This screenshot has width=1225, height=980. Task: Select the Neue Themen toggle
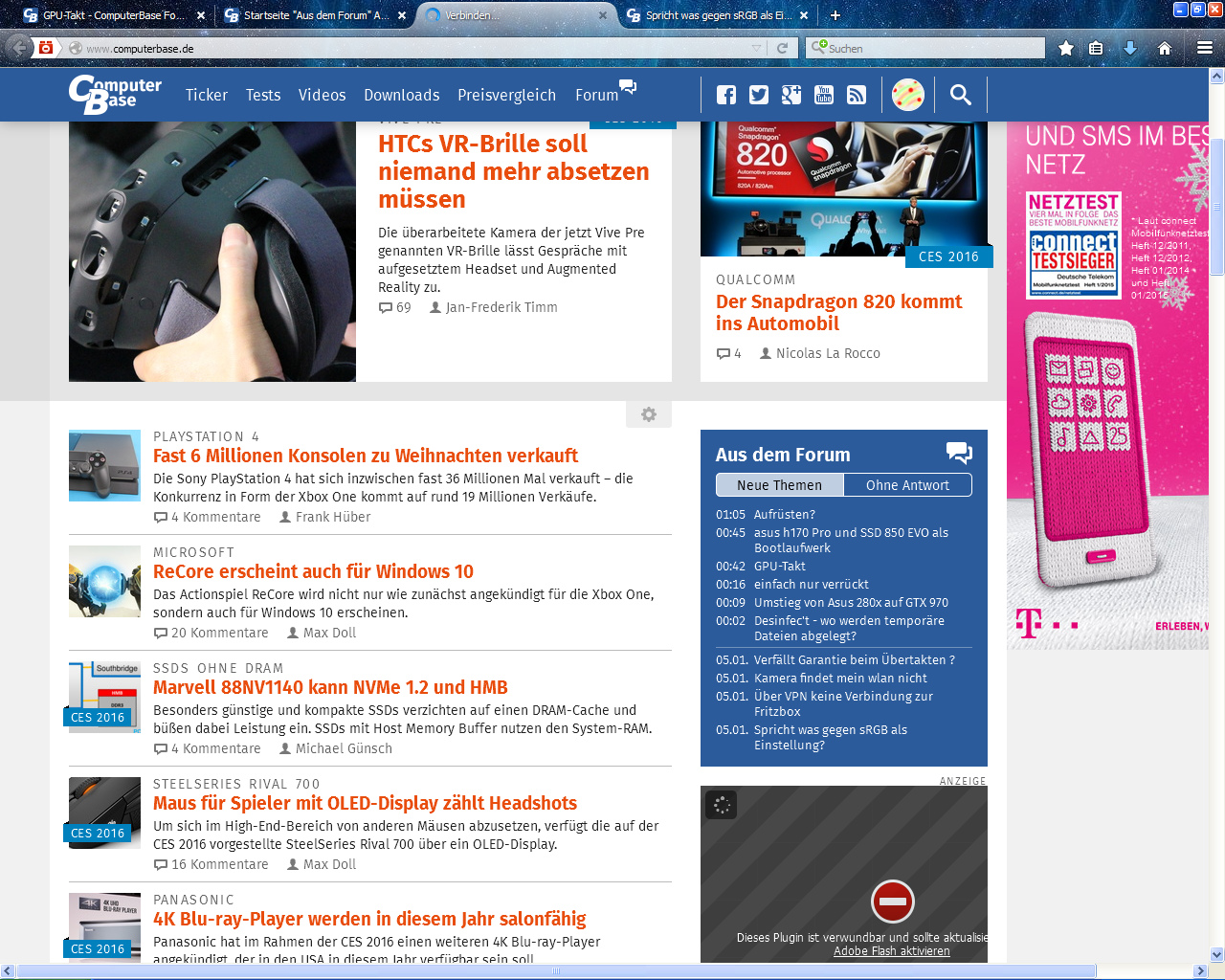pos(780,485)
